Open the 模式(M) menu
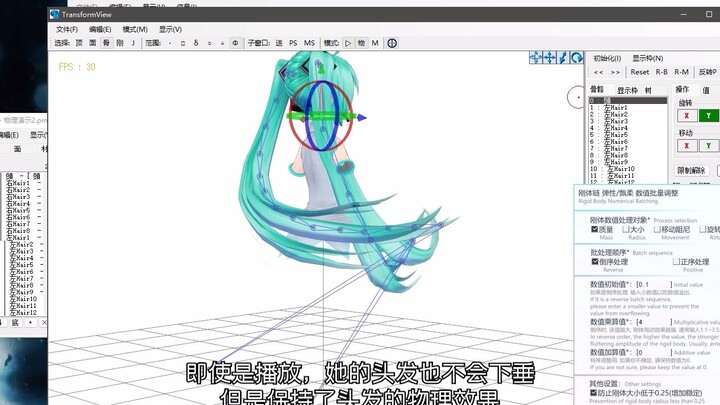The height and width of the screenshot is (405, 720). [135, 29]
